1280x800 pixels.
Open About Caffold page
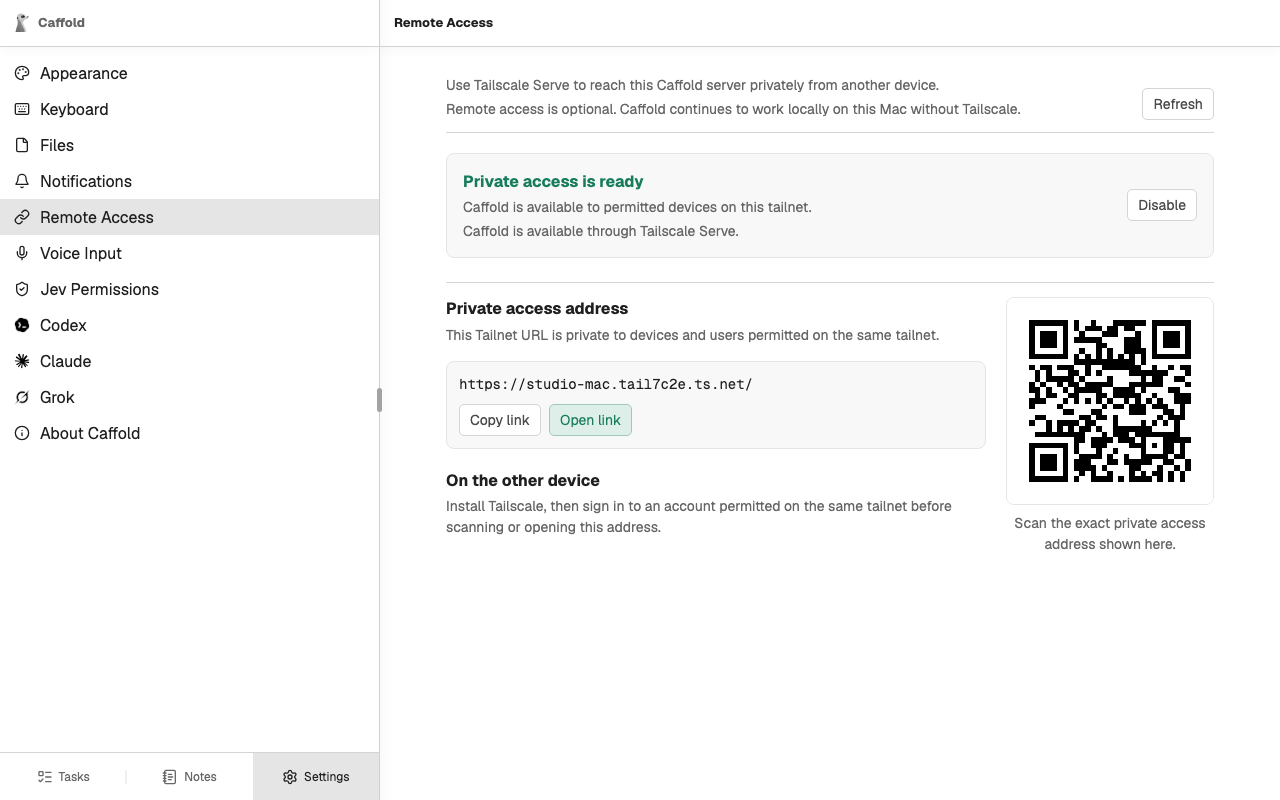(189, 433)
